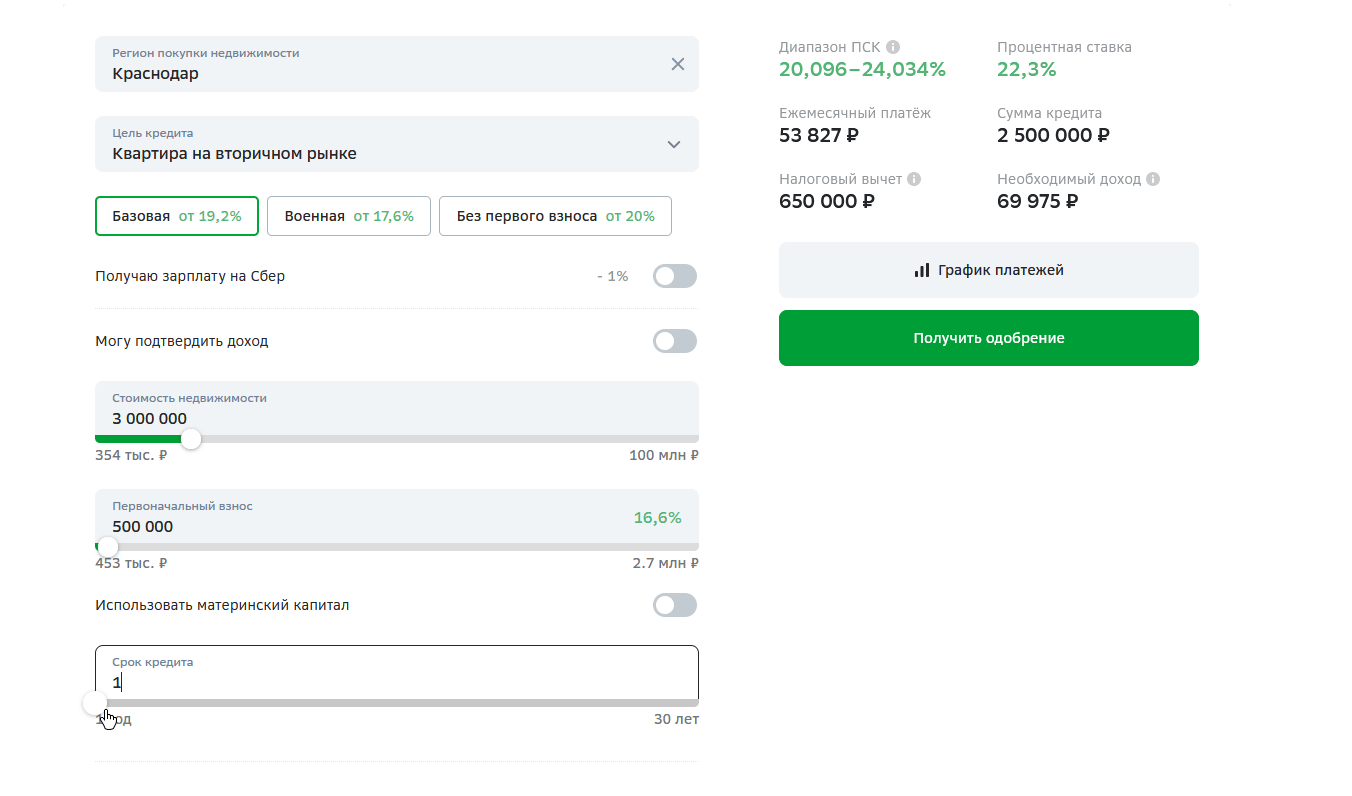This screenshot has height=796, width=1352.
Task: Open График платежей button
Action: pos(989,270)
